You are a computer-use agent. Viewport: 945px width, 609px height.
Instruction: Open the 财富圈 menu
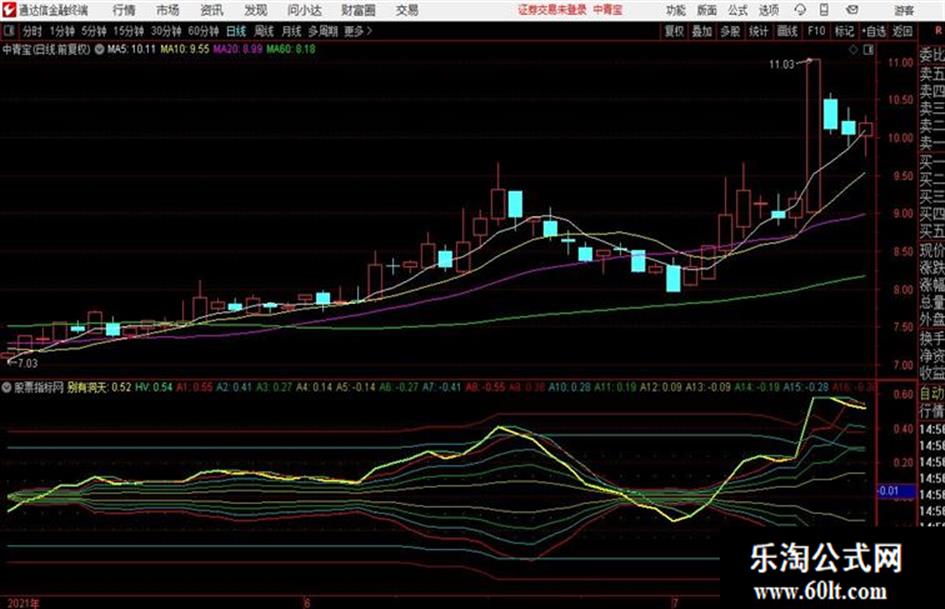(x=358, y=10)
